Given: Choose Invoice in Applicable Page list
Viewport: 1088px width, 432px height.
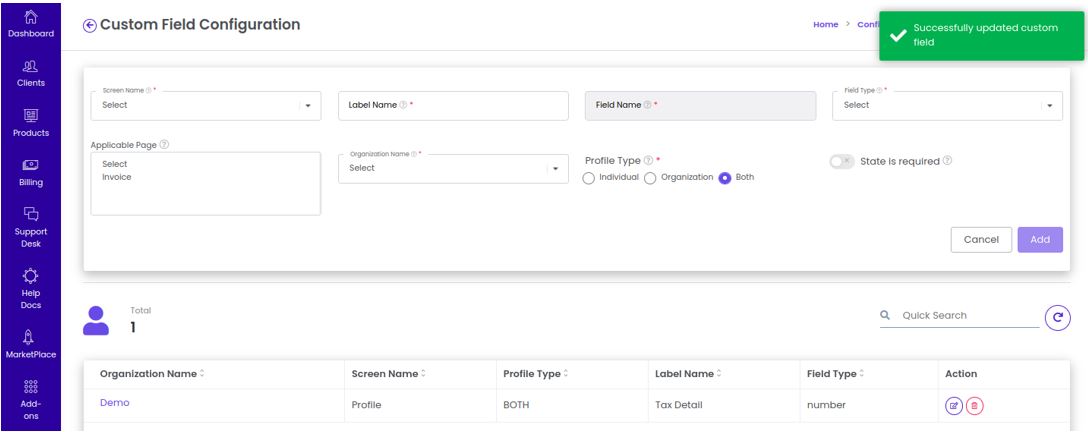Looking at the screenshot, I should click(117, 178).
